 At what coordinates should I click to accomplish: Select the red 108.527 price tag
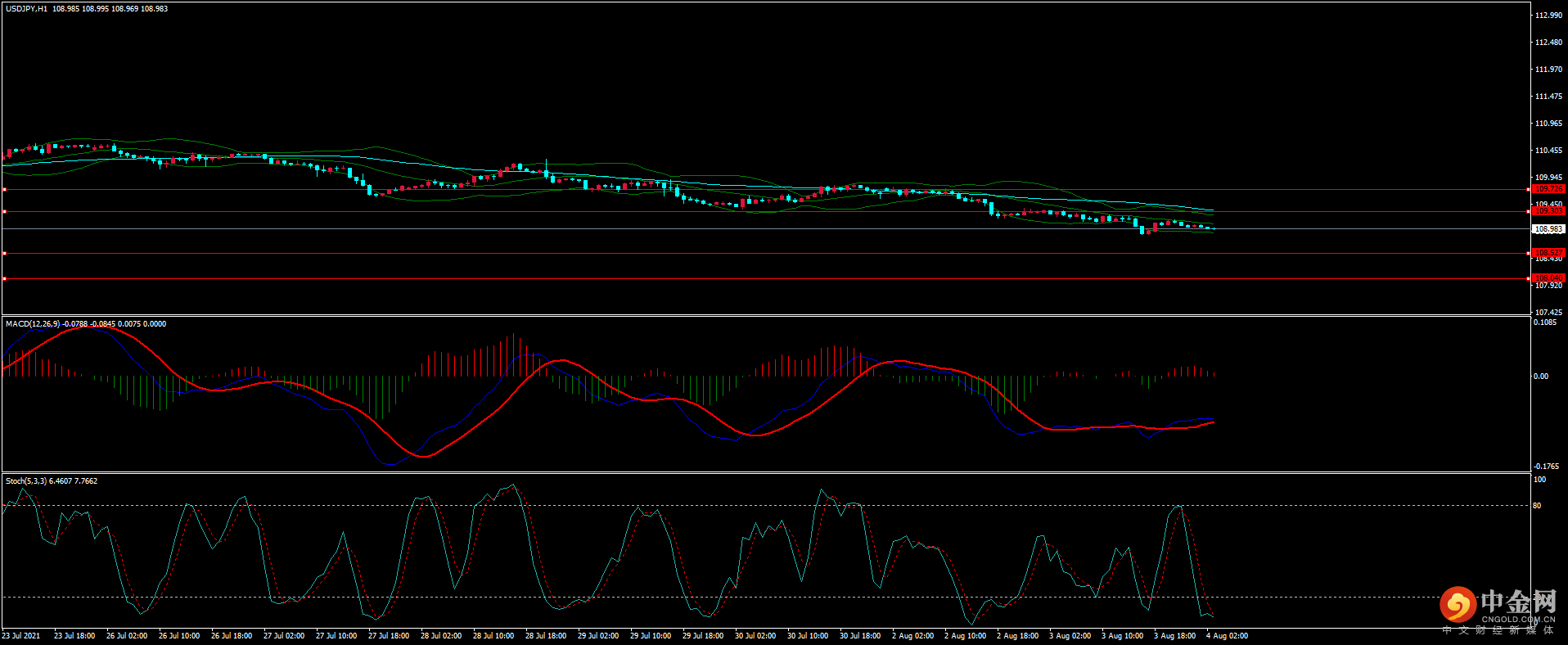(x=1548, y=253)
